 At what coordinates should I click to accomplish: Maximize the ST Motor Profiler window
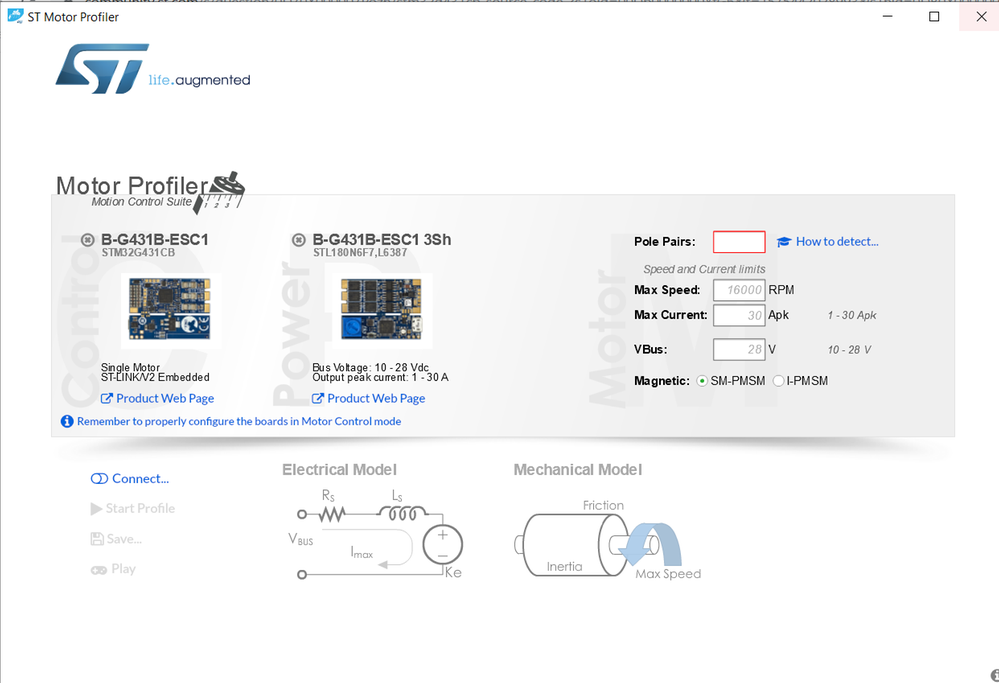point(934,16)
